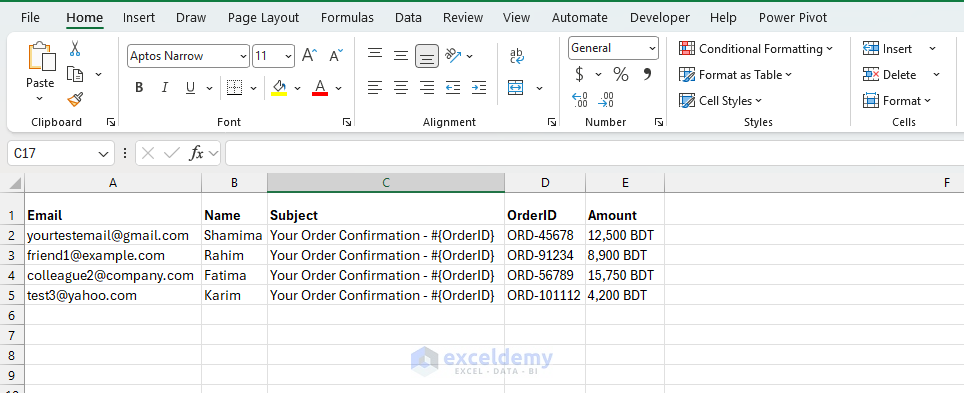964x393 pixels.
Task: Expand the Underline style arrow
Action: 209,88
